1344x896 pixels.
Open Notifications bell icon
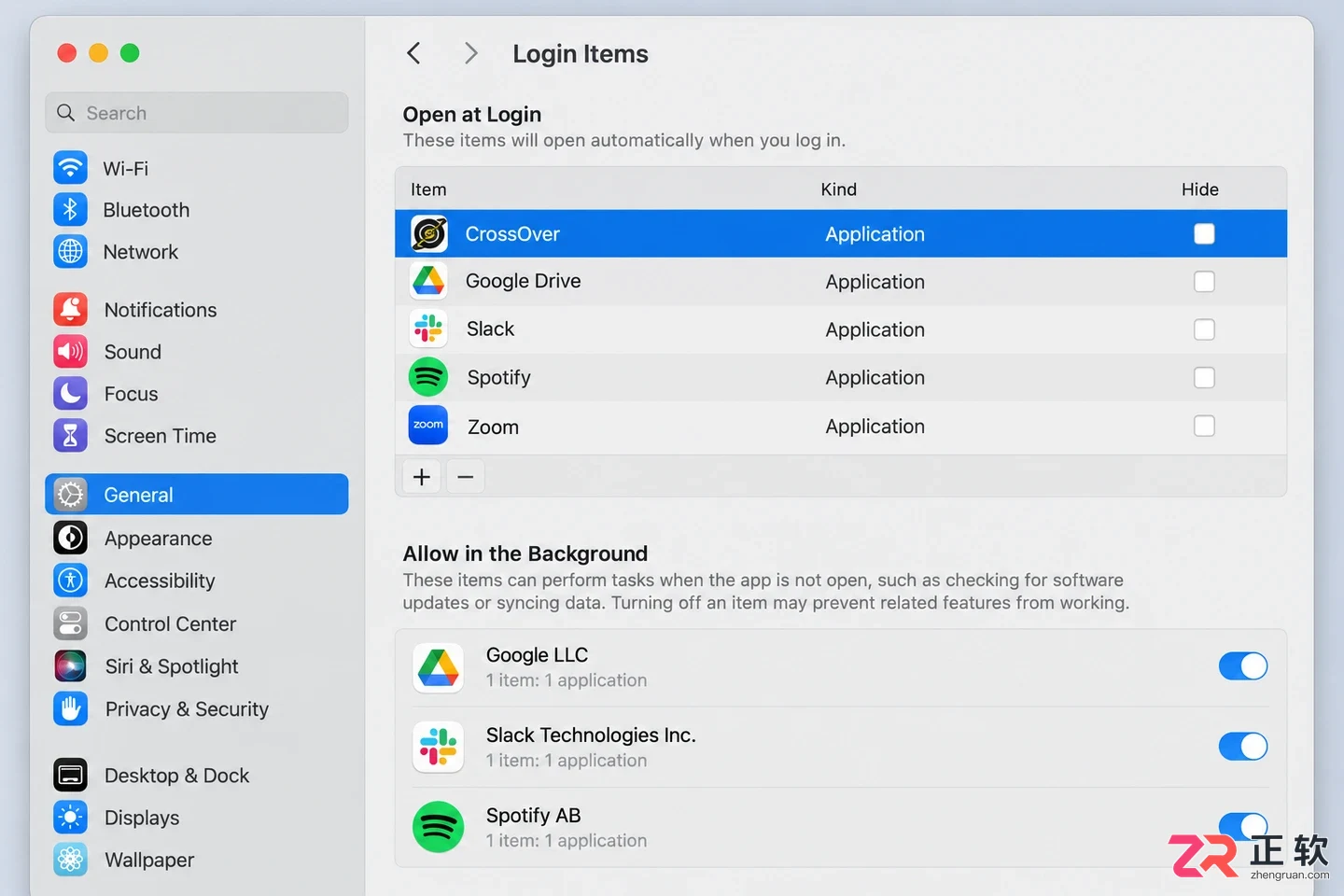click(70, 310)
